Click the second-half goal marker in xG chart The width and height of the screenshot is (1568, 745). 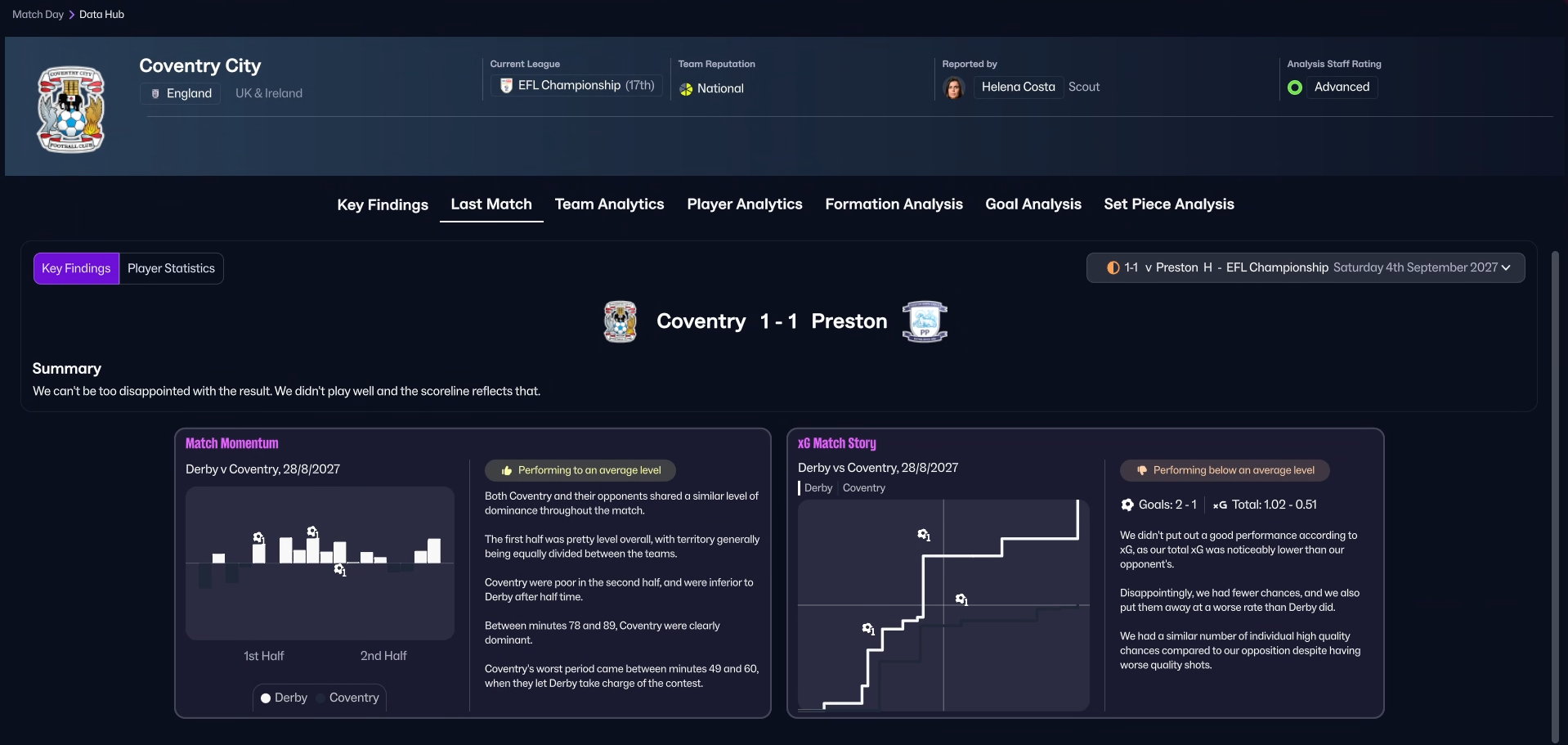[961, 599]
